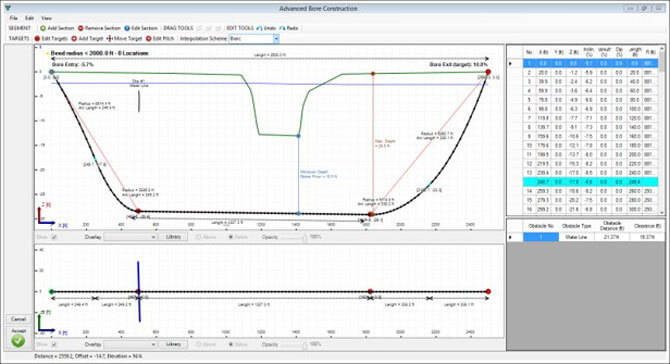The width and height of the screenshot is (670, 364).
Task: Click the green Accept checkmark button
Action: point(18,341)
